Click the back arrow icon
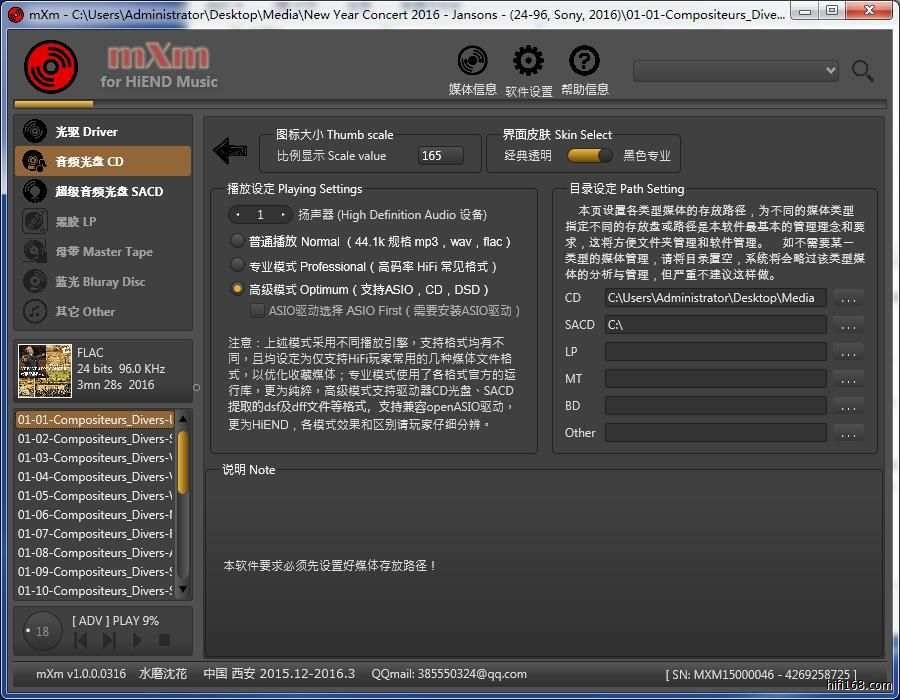Screen dimensions: 900x700 (230, 151)
